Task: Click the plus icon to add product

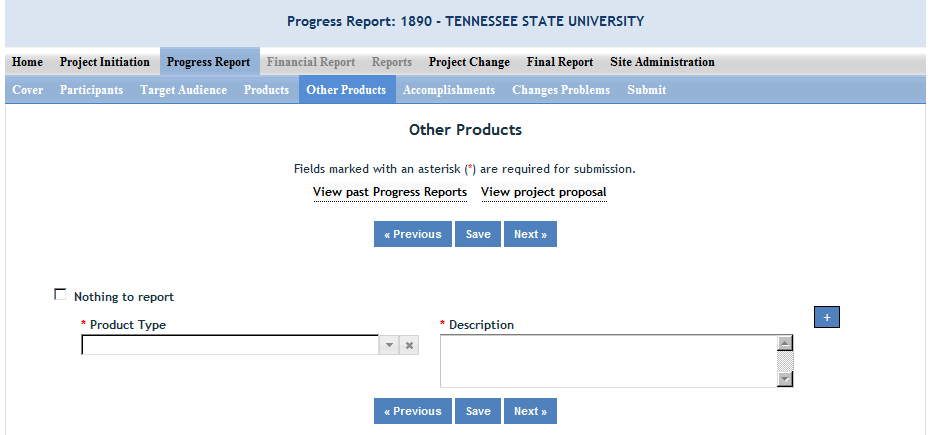Action: (827, 317)
